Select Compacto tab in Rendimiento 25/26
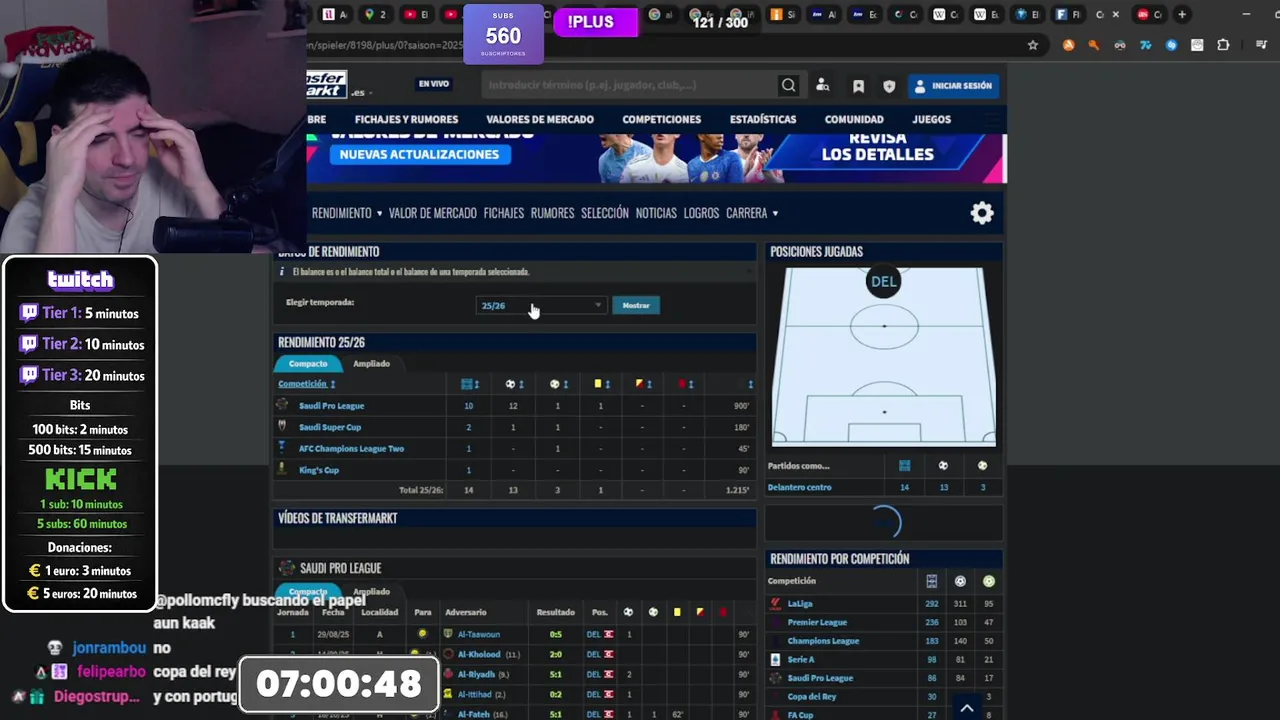 (x=308, y=364)
